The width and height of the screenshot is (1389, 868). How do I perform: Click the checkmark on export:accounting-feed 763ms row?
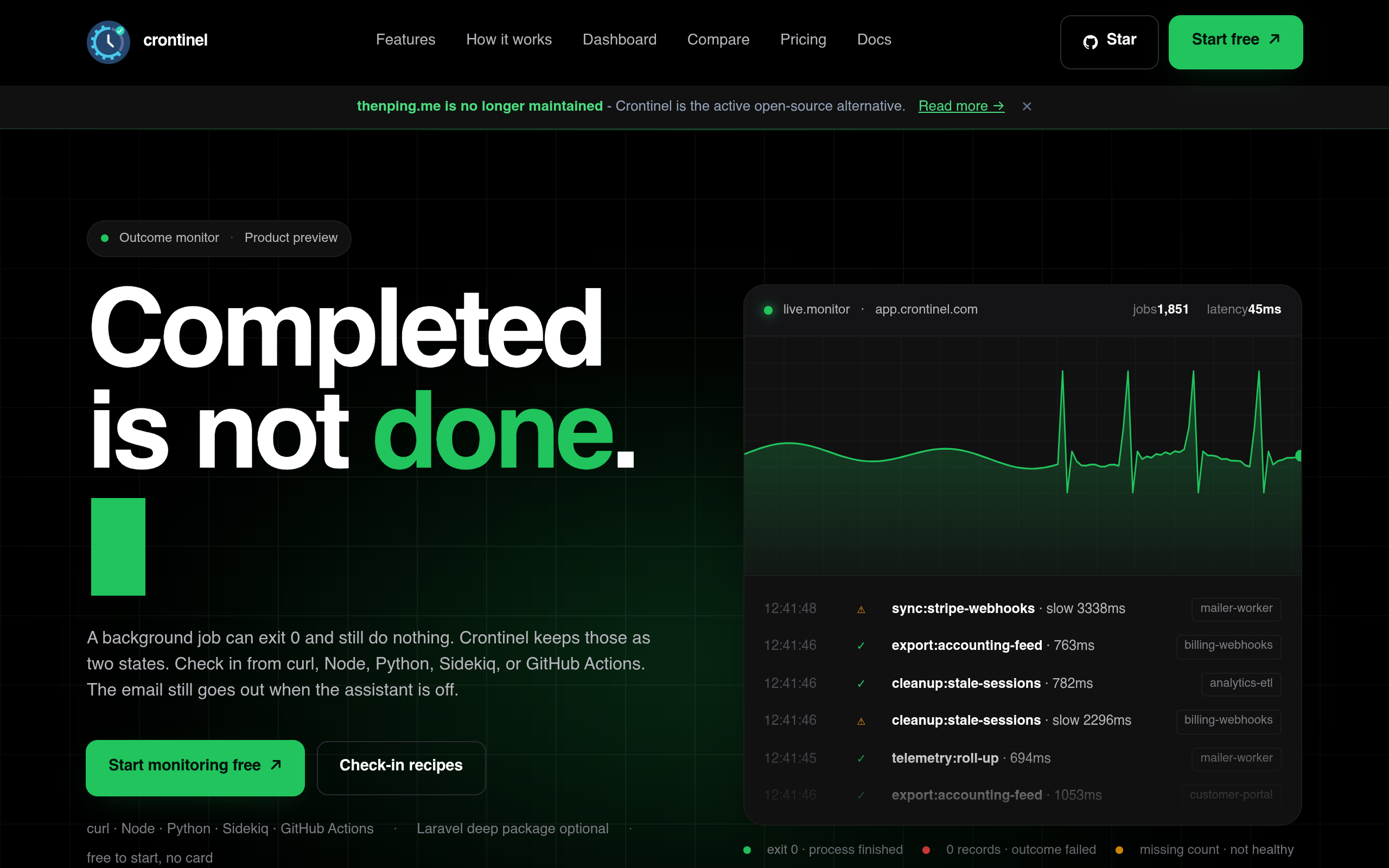[861, 646]
